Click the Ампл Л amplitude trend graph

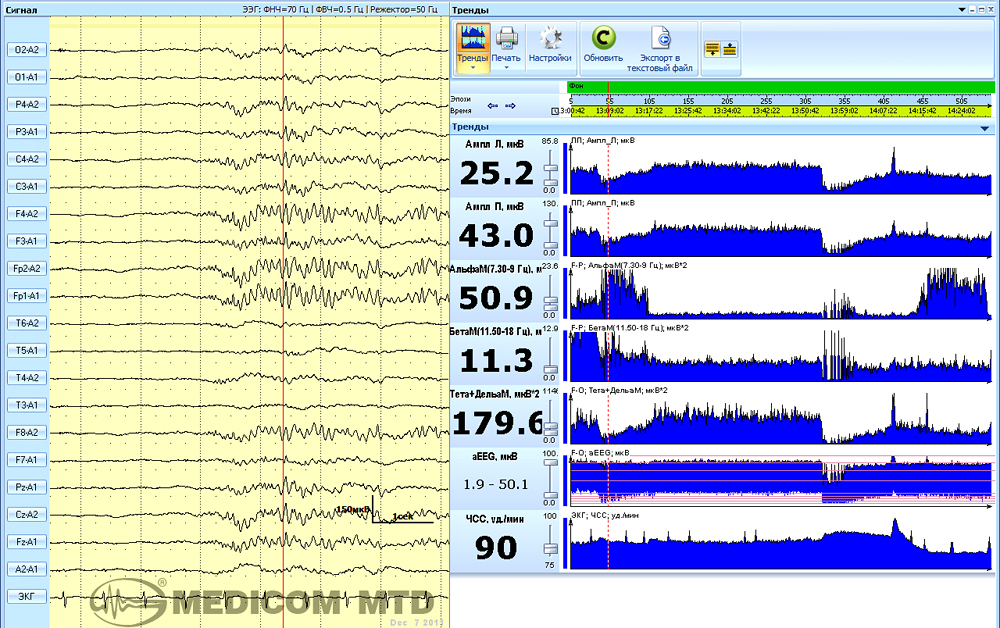point(781,167)
